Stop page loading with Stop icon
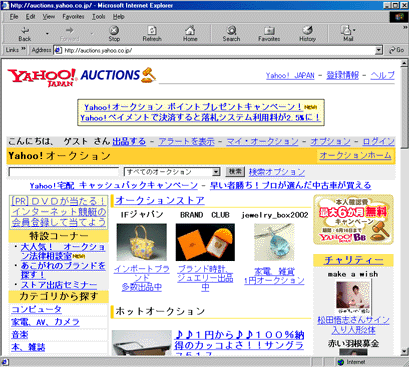The width and height of the screenshot is (409, 367). (114, 34)
